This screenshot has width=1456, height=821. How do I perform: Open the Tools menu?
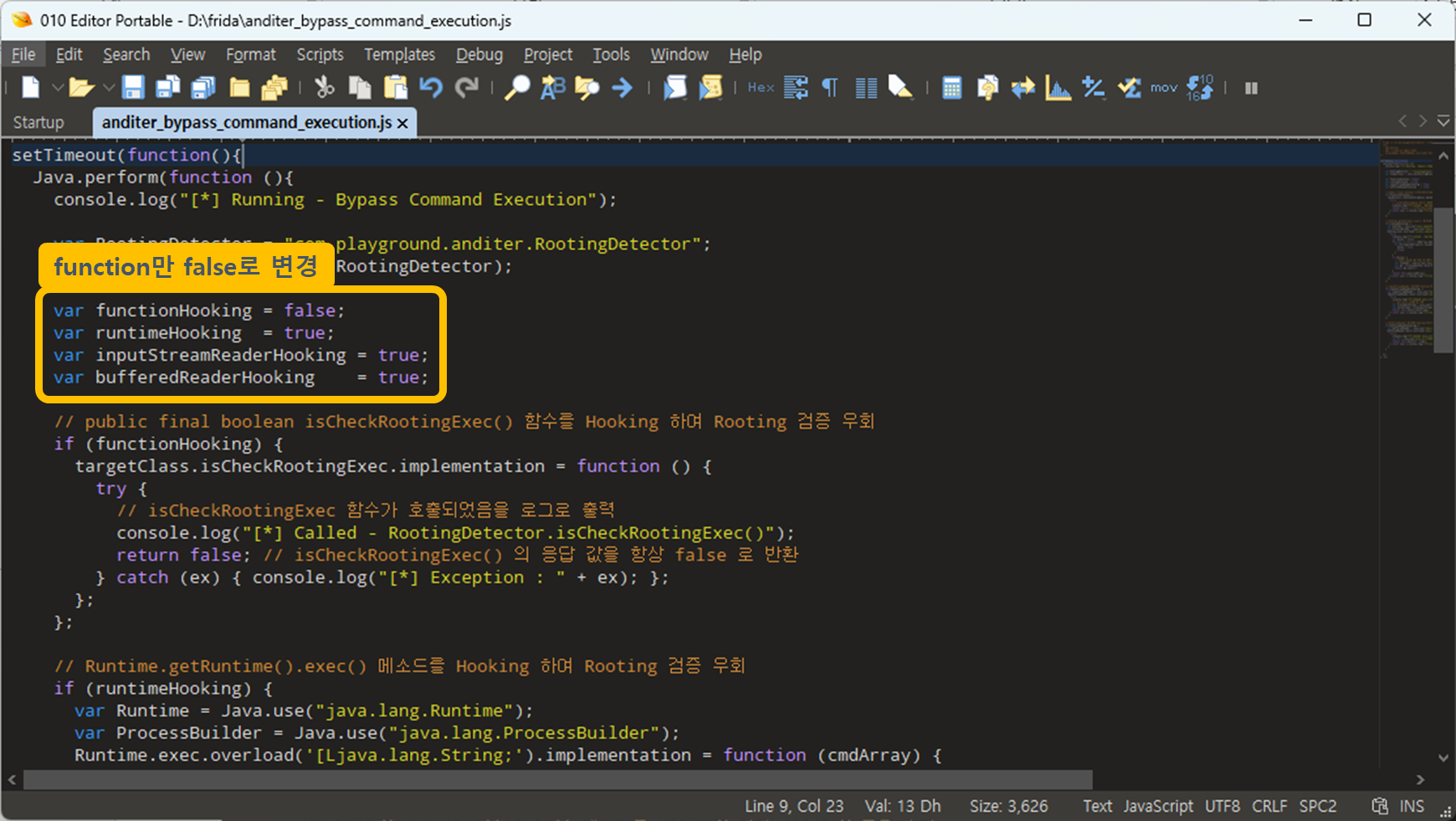tap(611, 54)
